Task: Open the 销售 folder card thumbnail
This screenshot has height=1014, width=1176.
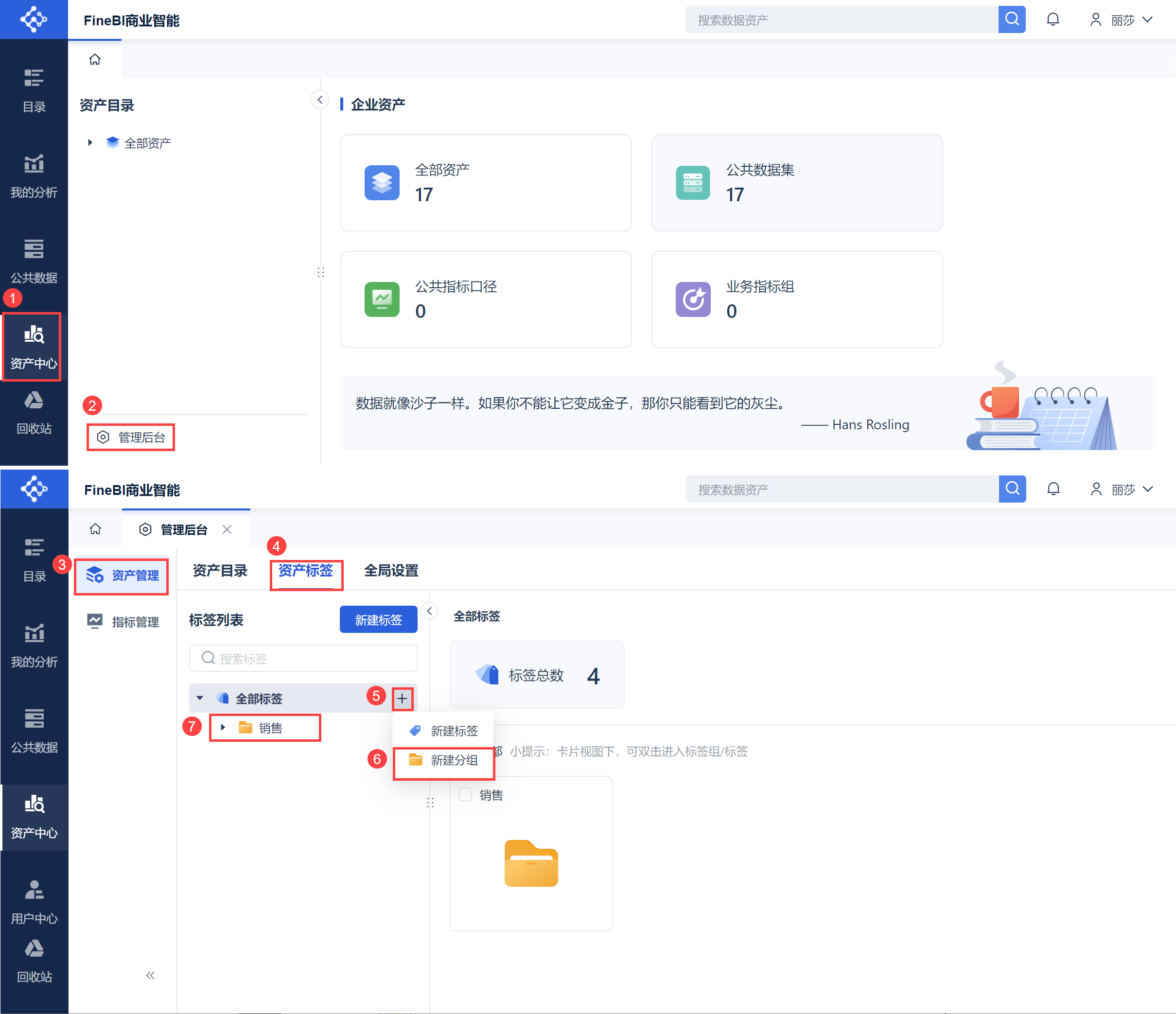Action: tap(531, 862)
